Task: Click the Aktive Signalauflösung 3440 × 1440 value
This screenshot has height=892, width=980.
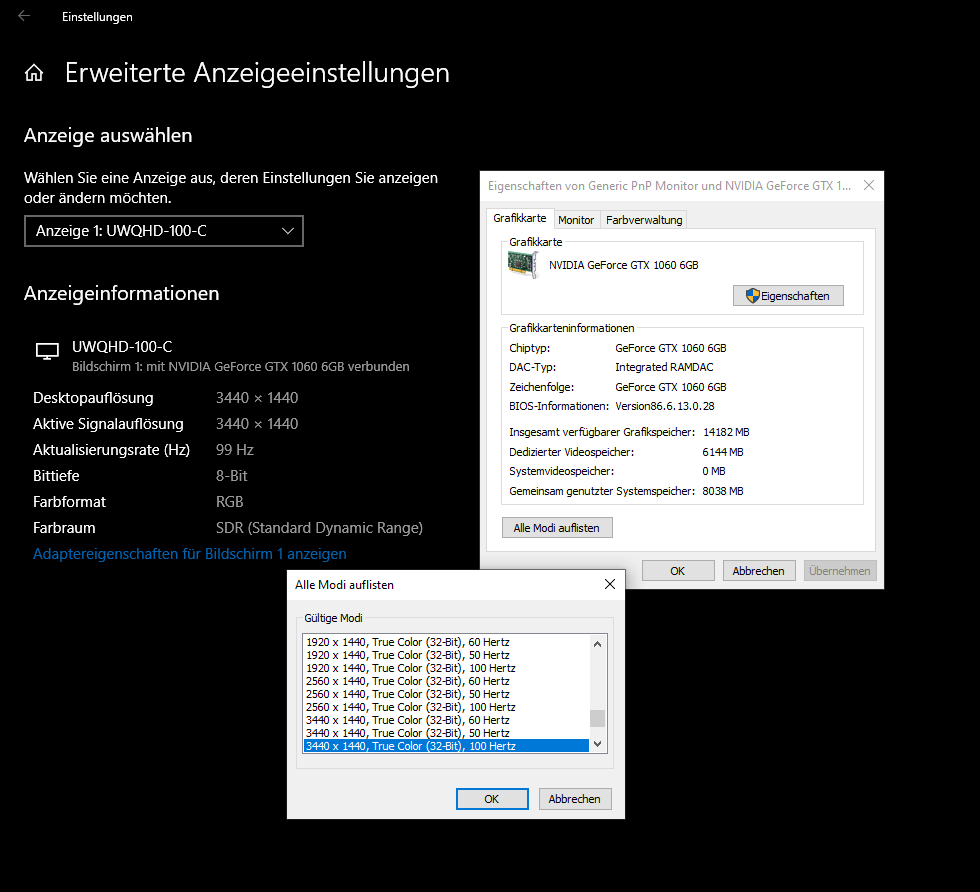Action: coord(257,424)
